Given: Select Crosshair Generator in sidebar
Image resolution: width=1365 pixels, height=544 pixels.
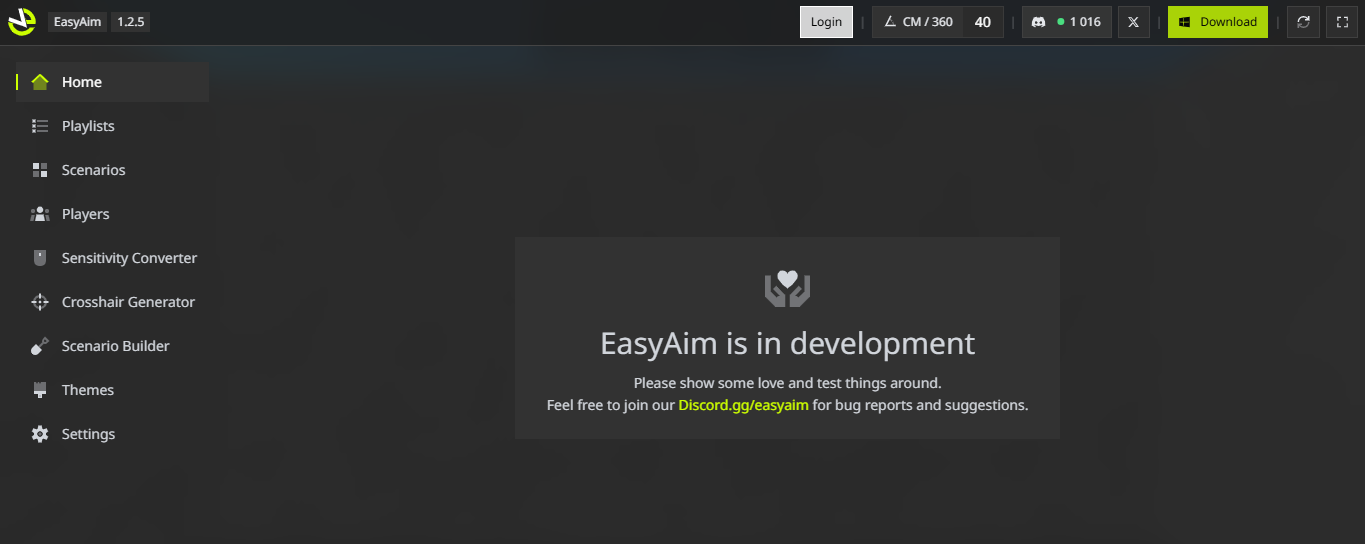Looking at the screenshot, I should pos(112,302).
